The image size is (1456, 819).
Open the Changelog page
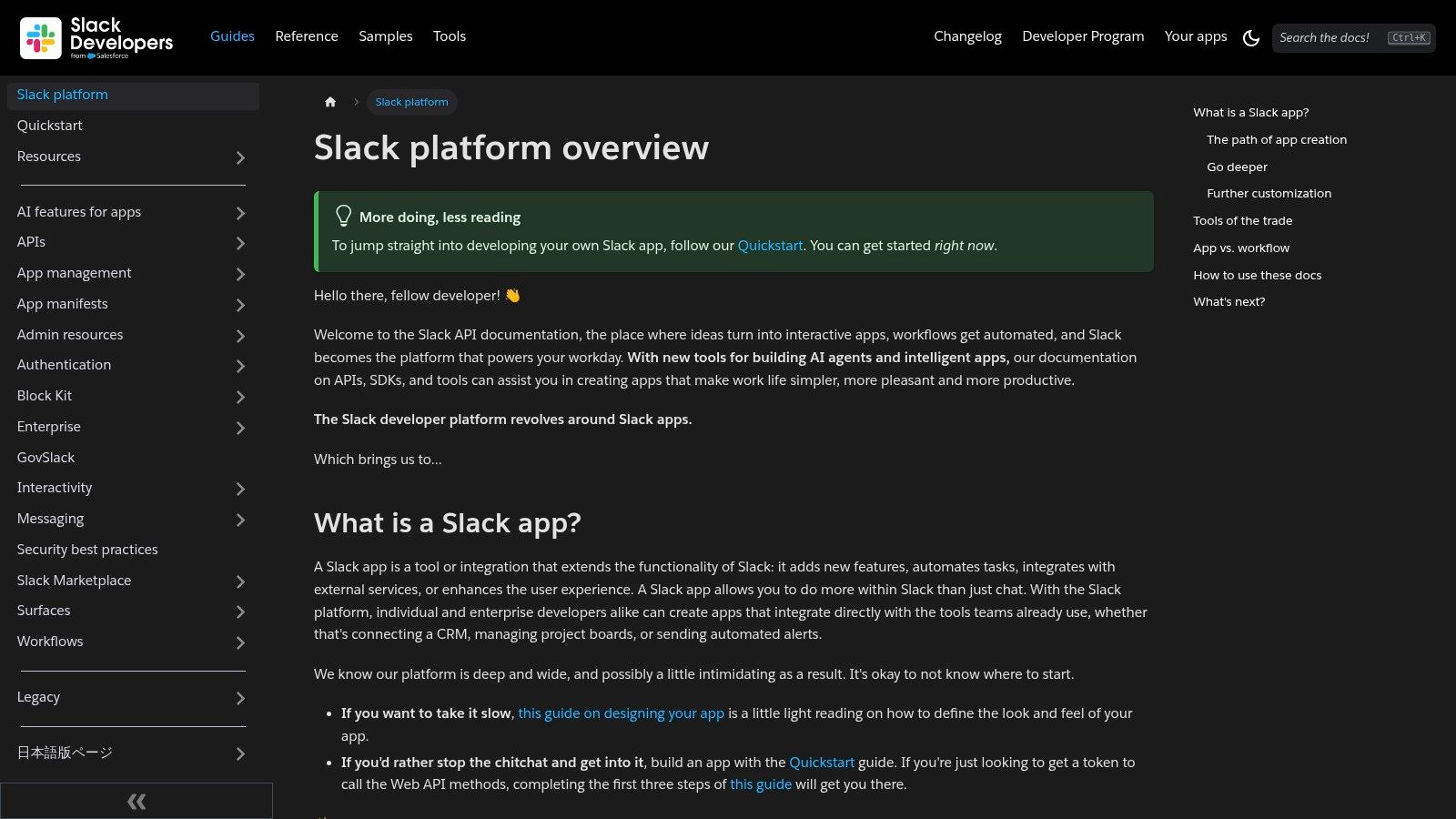(x=967, y=36)
